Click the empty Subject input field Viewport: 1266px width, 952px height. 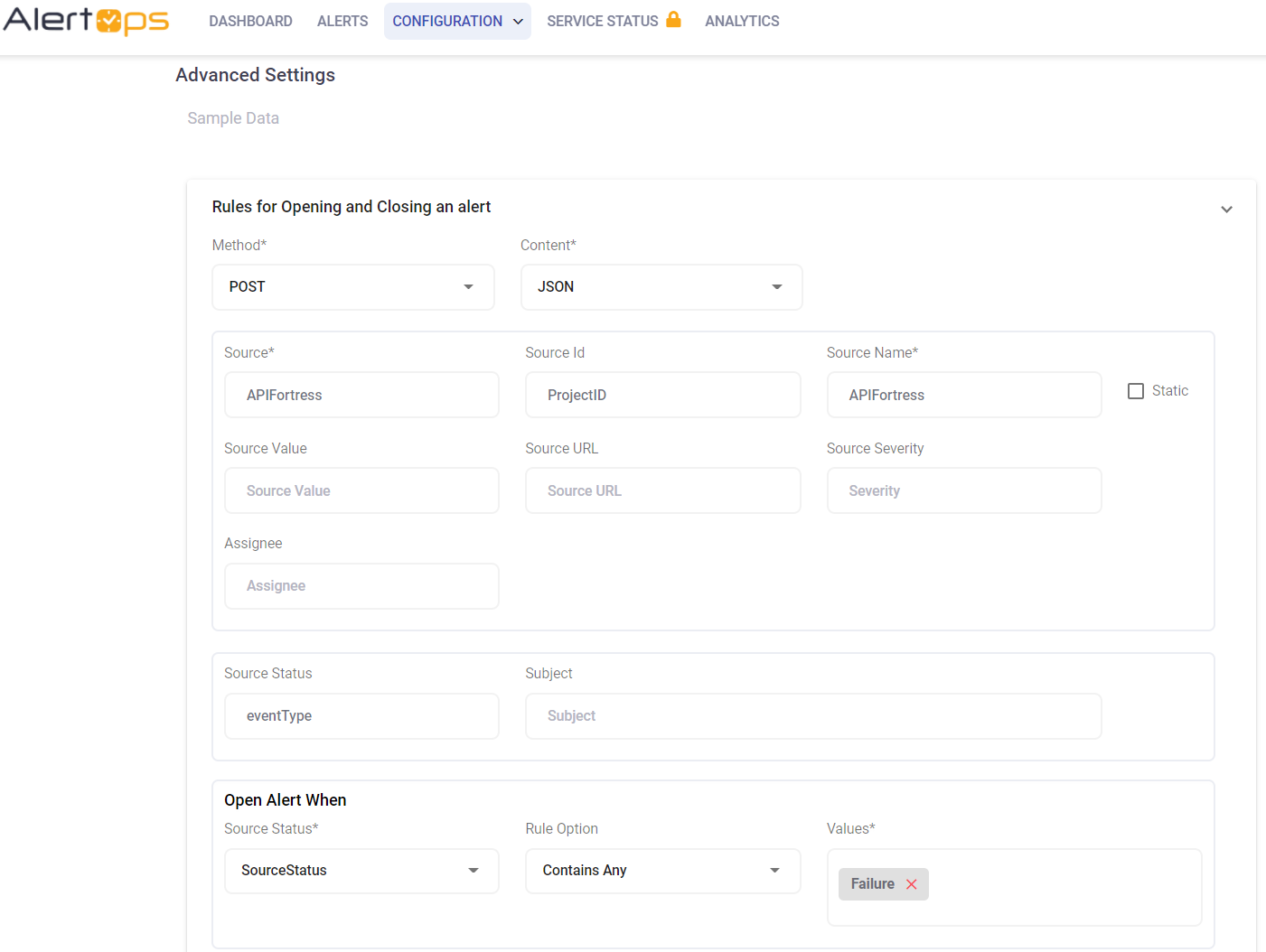tap(812, 715)
